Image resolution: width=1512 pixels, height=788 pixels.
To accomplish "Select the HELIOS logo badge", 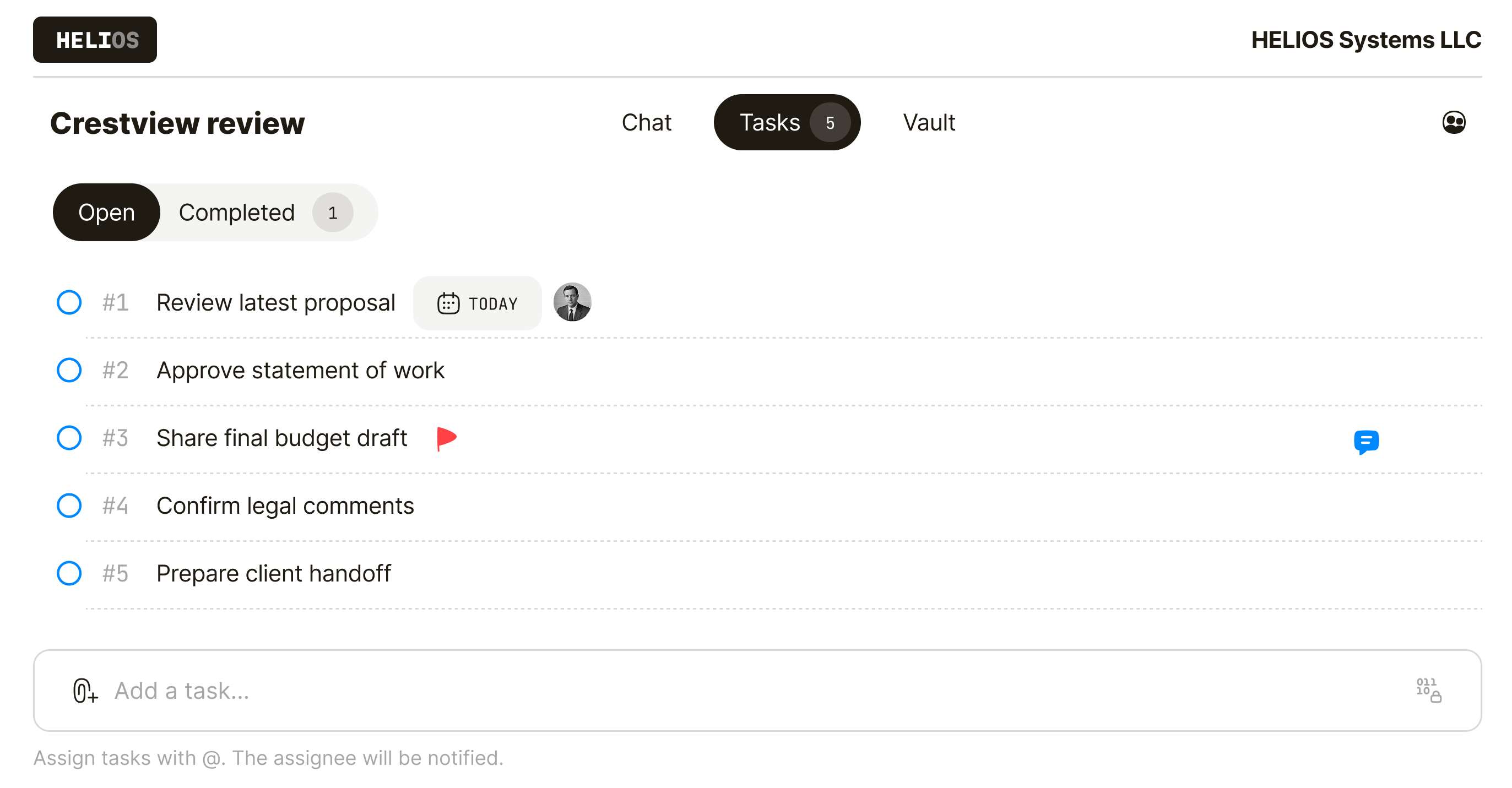I will pyautogui.click(x=95, y=39).
